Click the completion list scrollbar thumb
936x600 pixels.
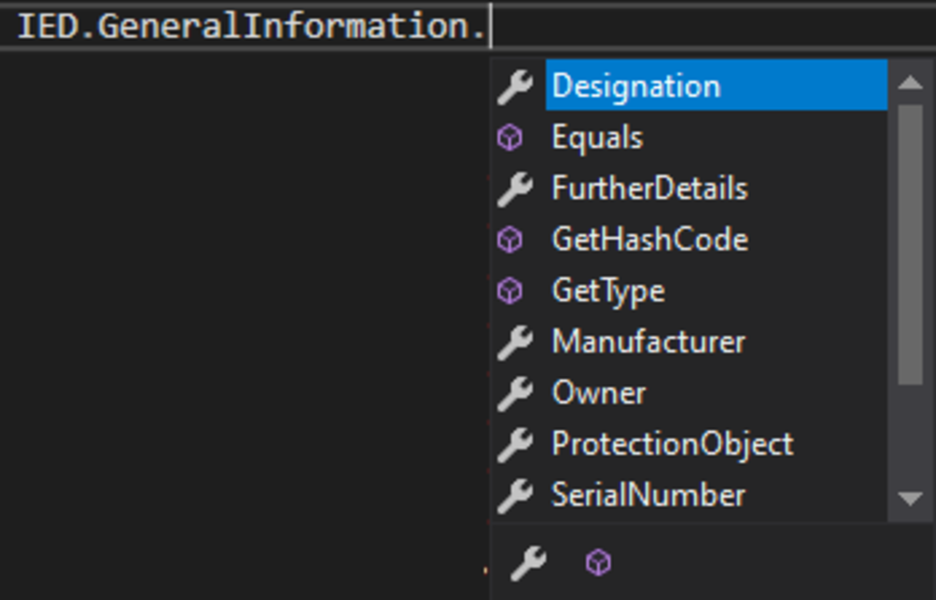click(x=910, y=245)
